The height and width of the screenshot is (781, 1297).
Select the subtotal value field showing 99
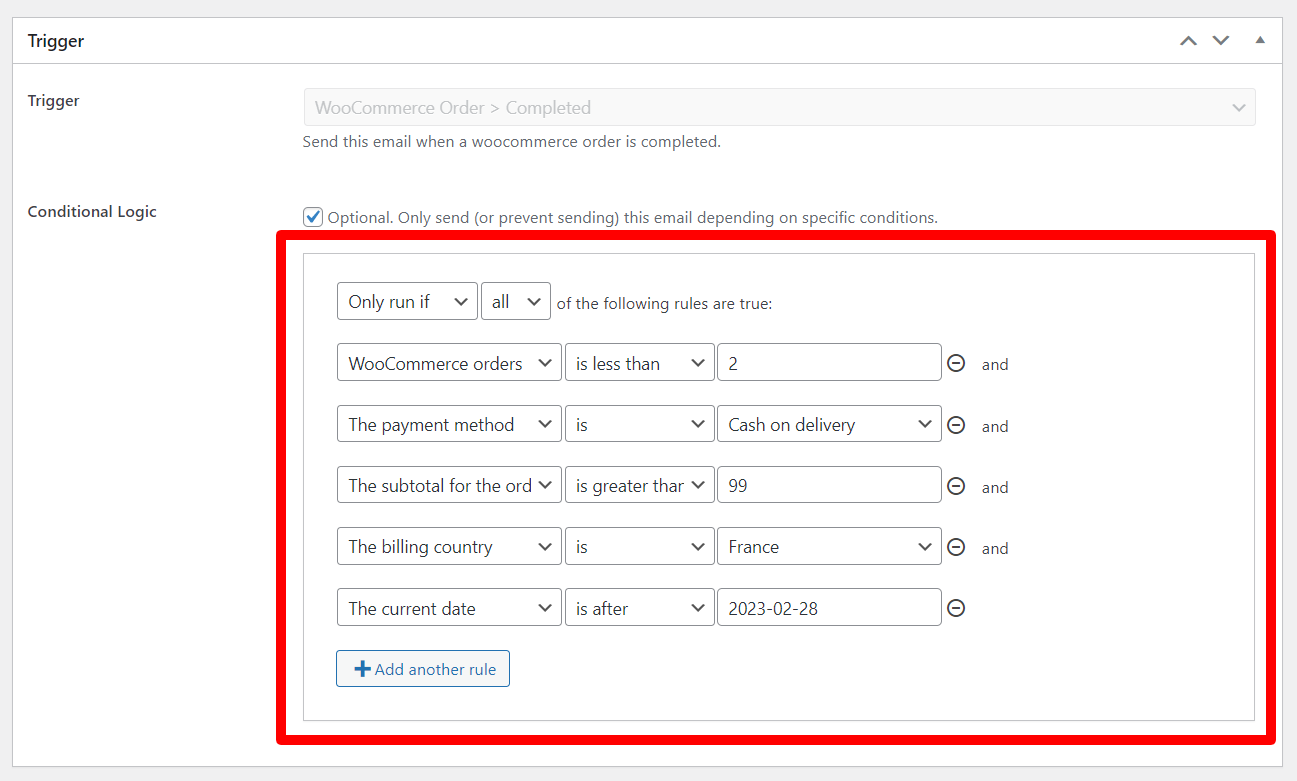828,484
